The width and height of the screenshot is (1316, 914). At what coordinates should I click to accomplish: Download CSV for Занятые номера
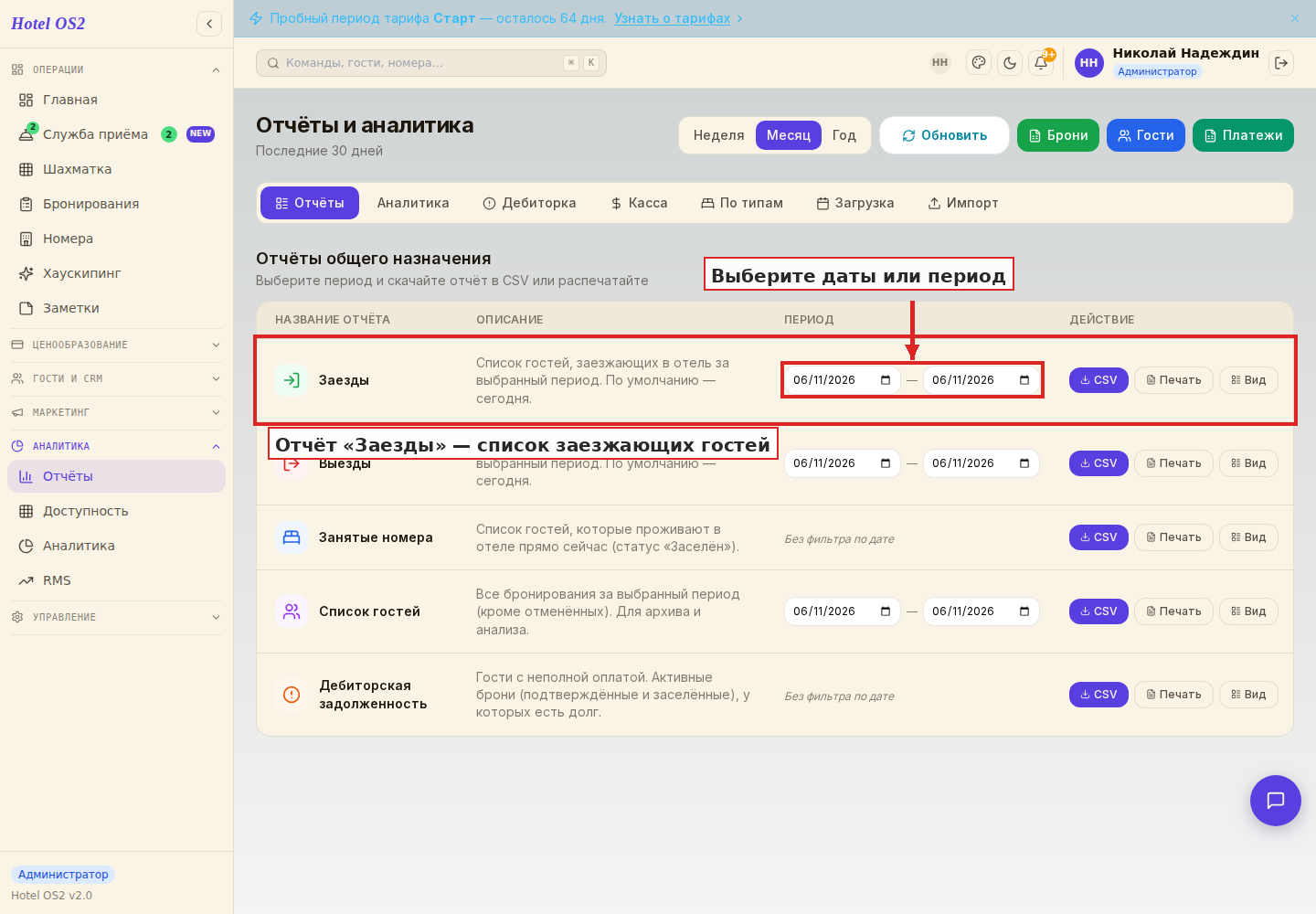[x=1098, y=537]
